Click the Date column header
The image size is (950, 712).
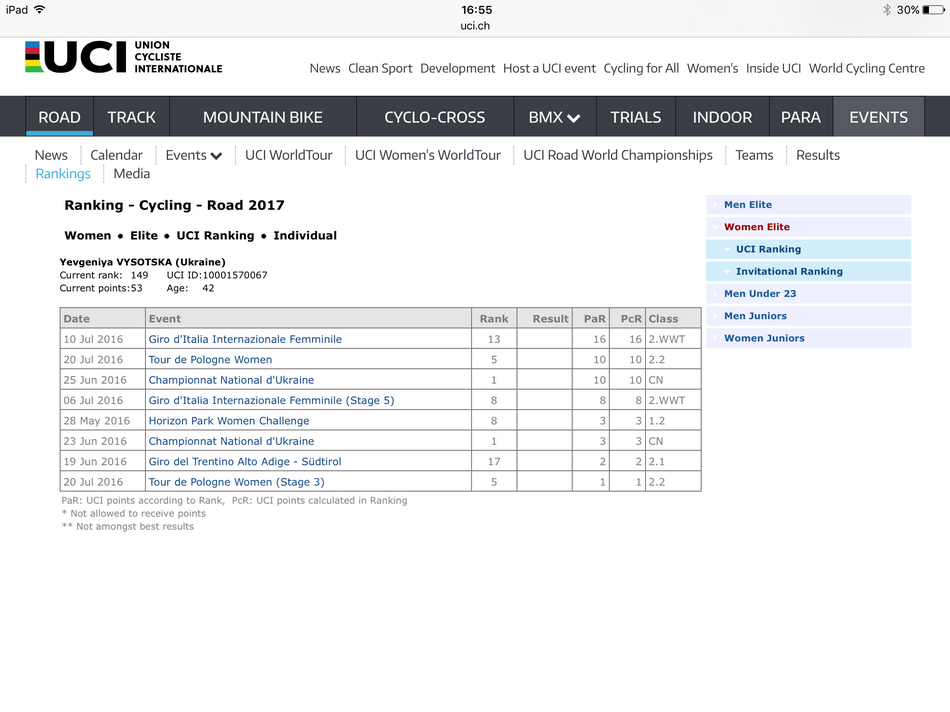tap(103, 318)
